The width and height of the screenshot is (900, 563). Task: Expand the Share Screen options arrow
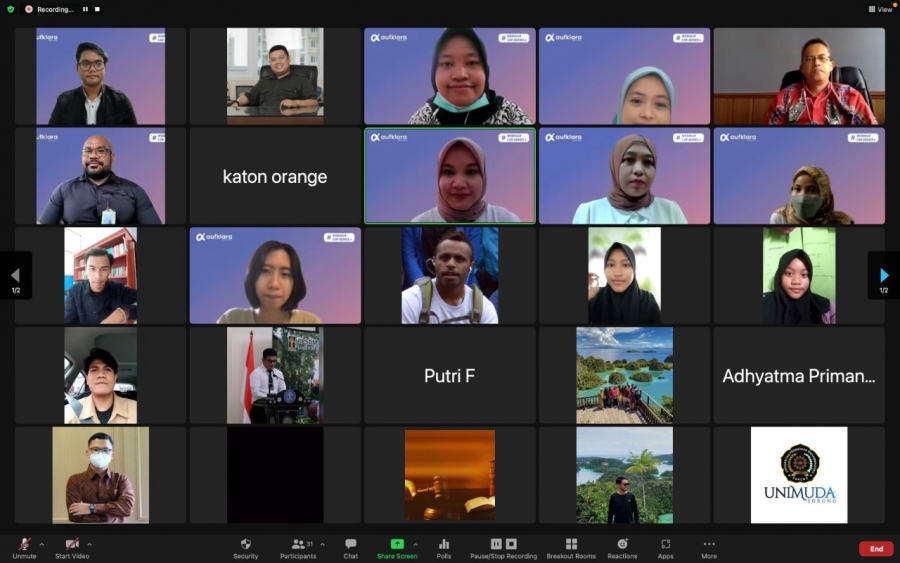pyautogui.click(x=415, y=544)
